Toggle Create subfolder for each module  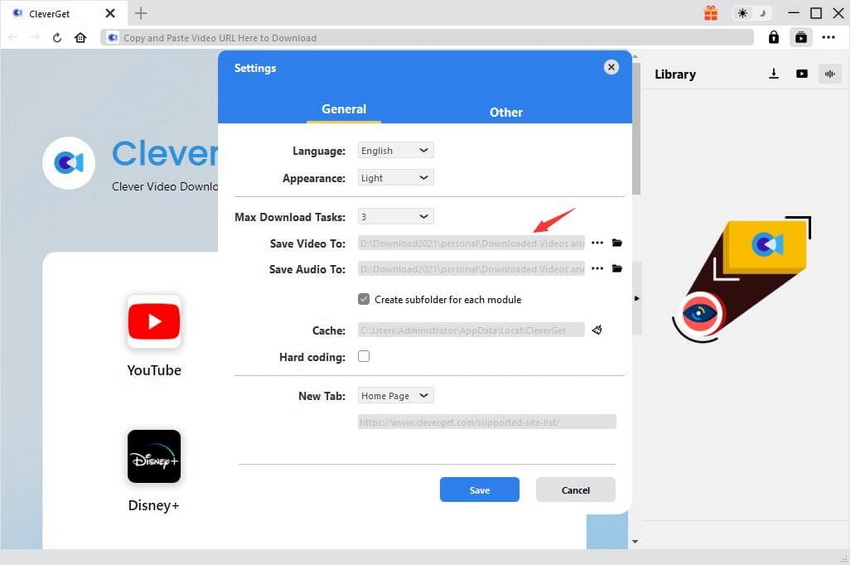click(364, 299)
